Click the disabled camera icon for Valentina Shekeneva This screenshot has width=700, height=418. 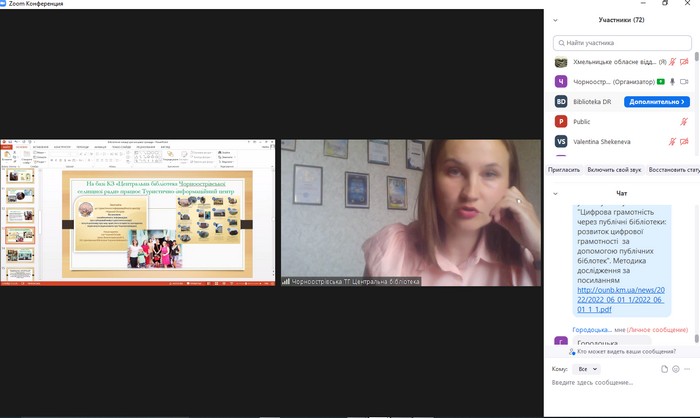click(685, 142)
